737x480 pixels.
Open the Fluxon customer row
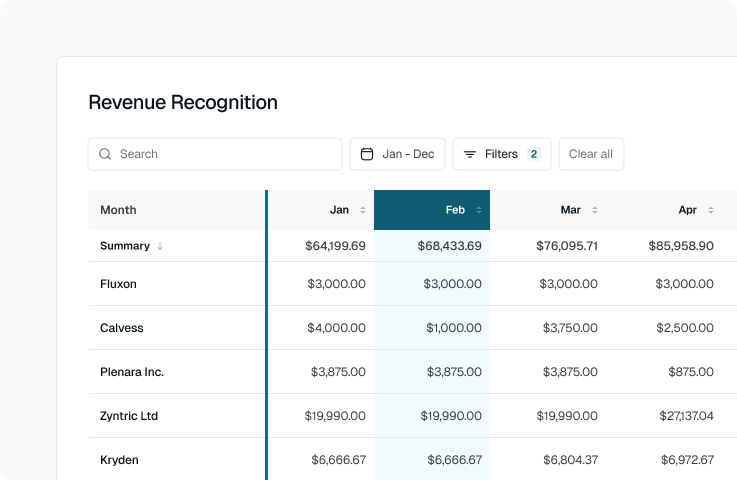[x=118, y=284]
